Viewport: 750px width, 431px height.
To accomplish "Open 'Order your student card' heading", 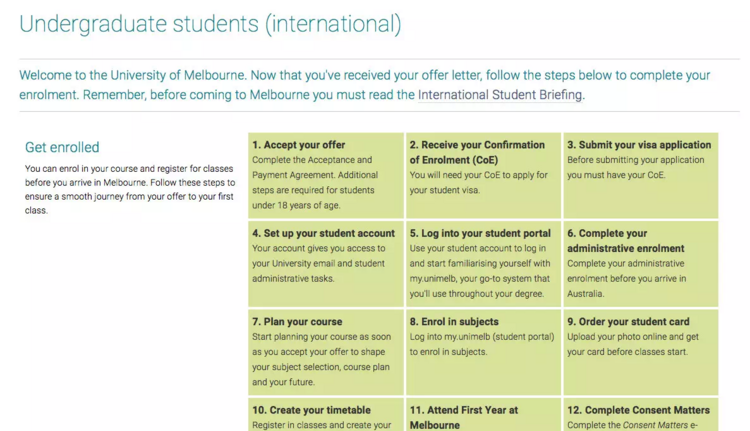I will [x=628, y=322].
